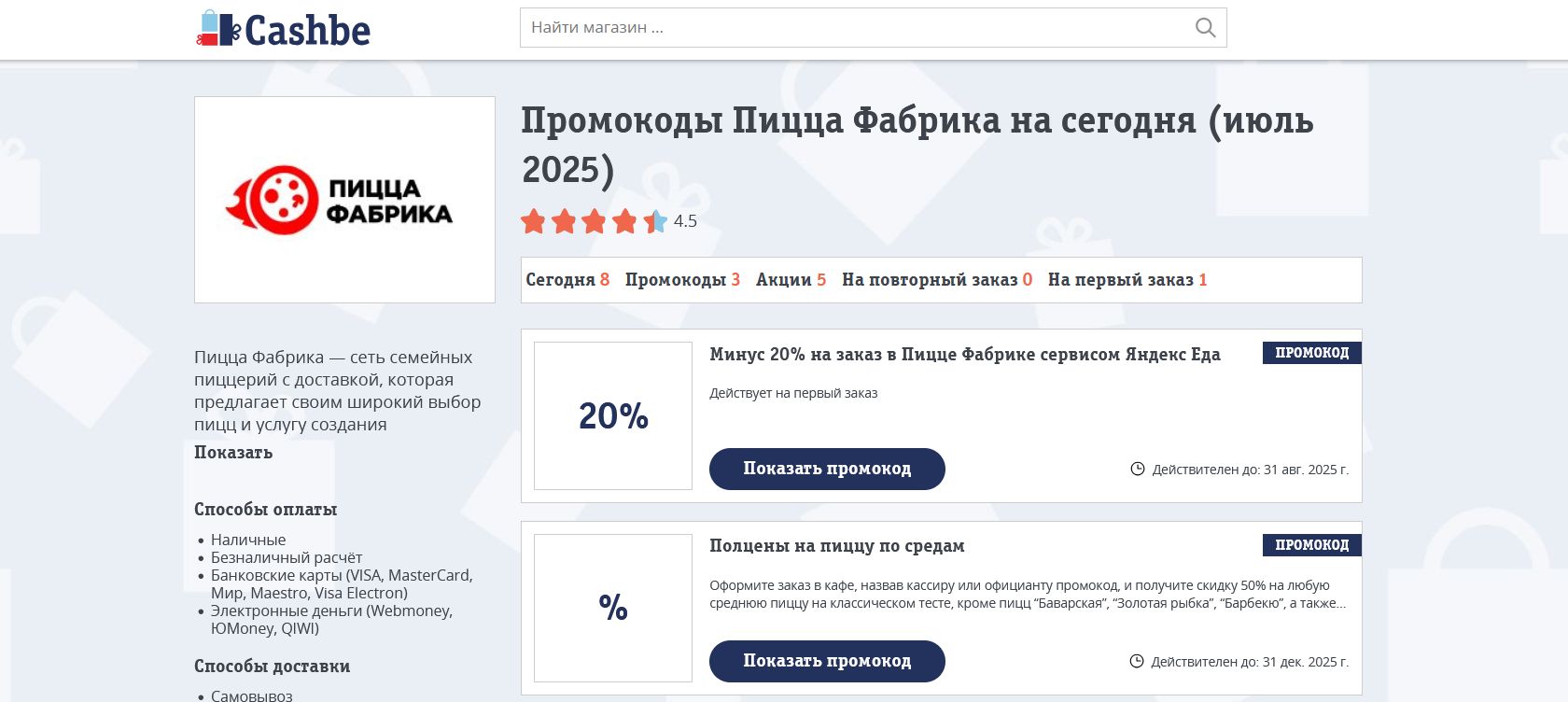Click the page heading 'Промокоды Пицца Фабрика'
This screenshot has width=1568, height=702.
[917, 145]
